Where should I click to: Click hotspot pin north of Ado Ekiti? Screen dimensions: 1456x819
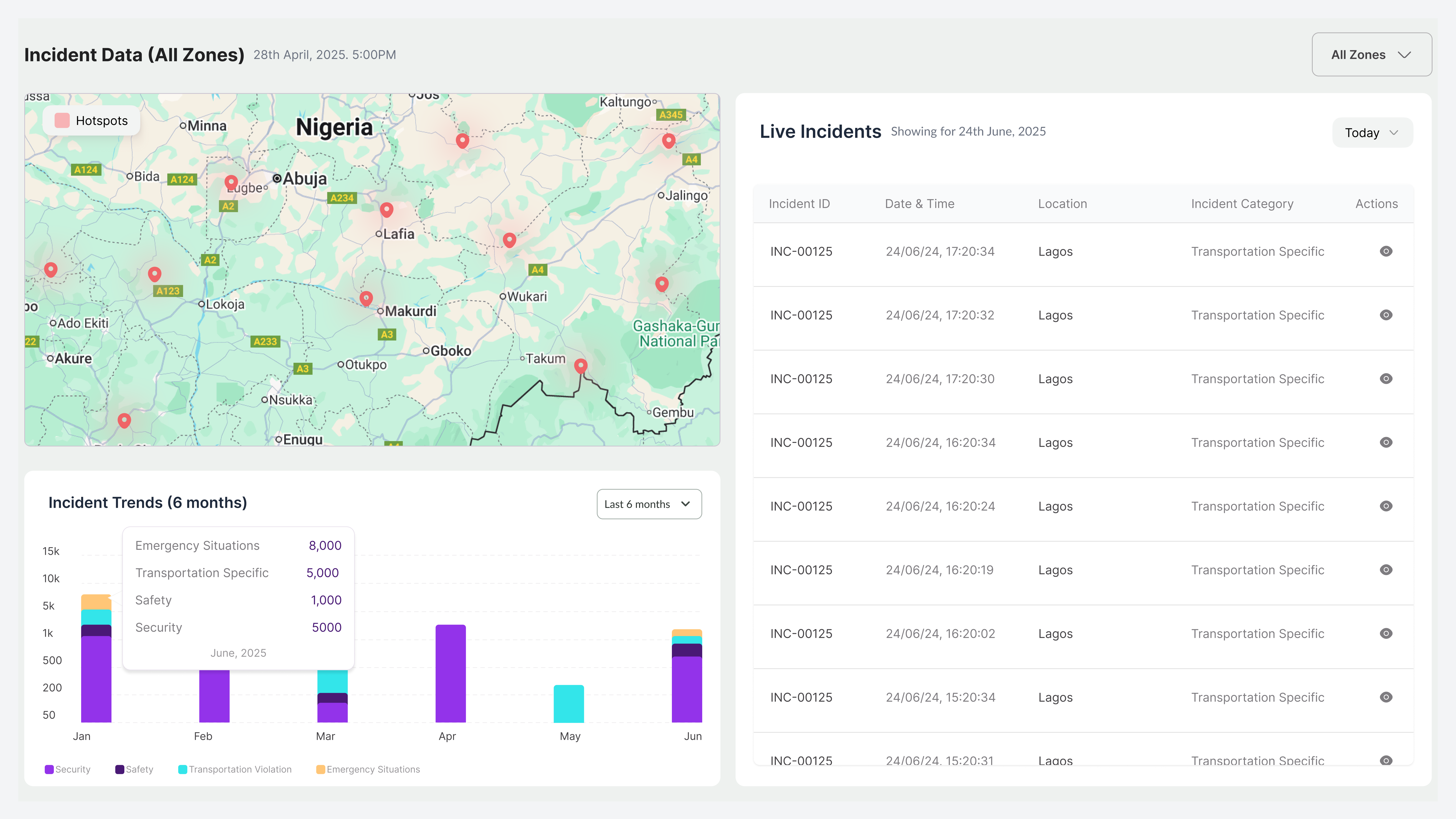[51, 270]
